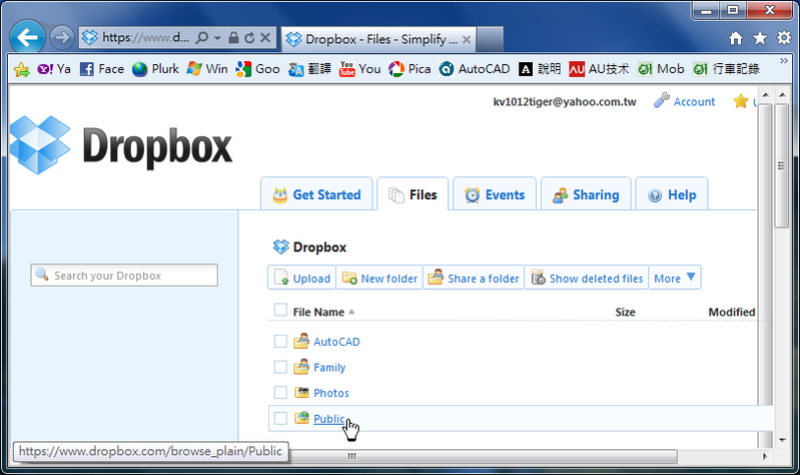Click the security lock icon in address bar

(x=234, y=38)
